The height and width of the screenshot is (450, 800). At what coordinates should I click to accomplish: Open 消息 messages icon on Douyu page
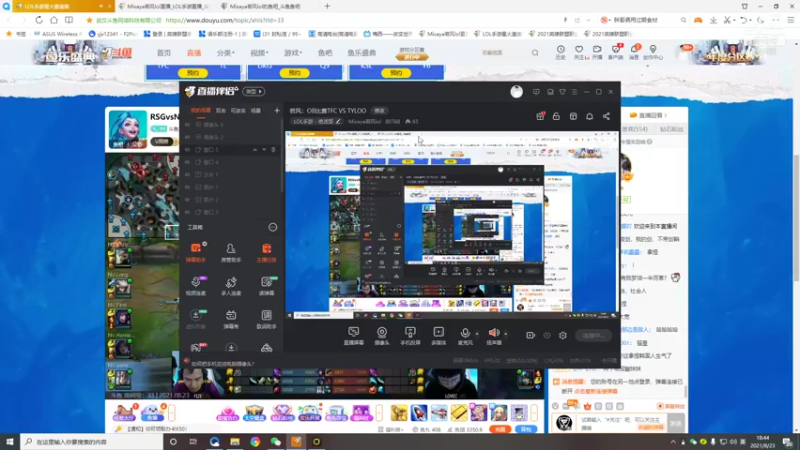pyautogui.click(x=634, y=52)
